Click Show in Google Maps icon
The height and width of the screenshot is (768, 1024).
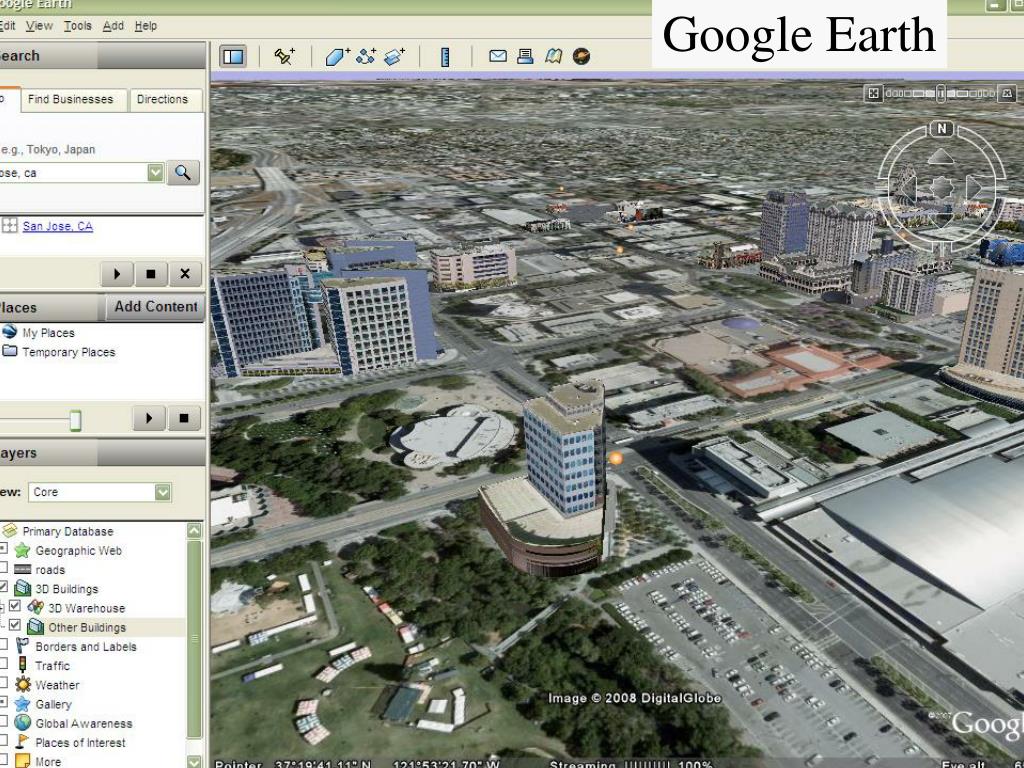click(x=553, y=56)
